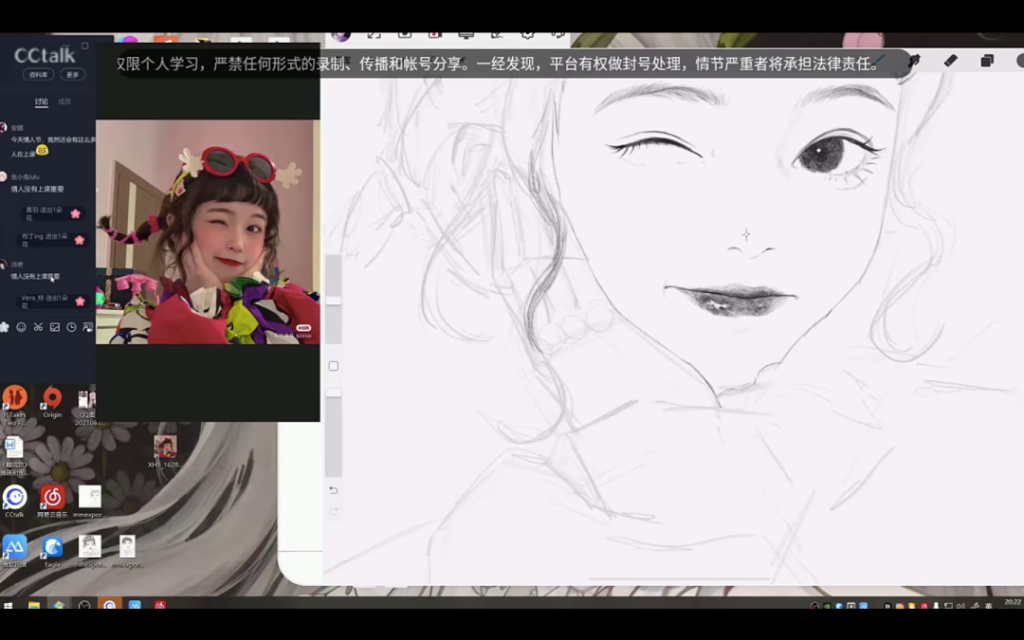Screen dimensions: 1024x640
Task: Toggle the square modifier button on sidebar
Action: coord(333,366)
